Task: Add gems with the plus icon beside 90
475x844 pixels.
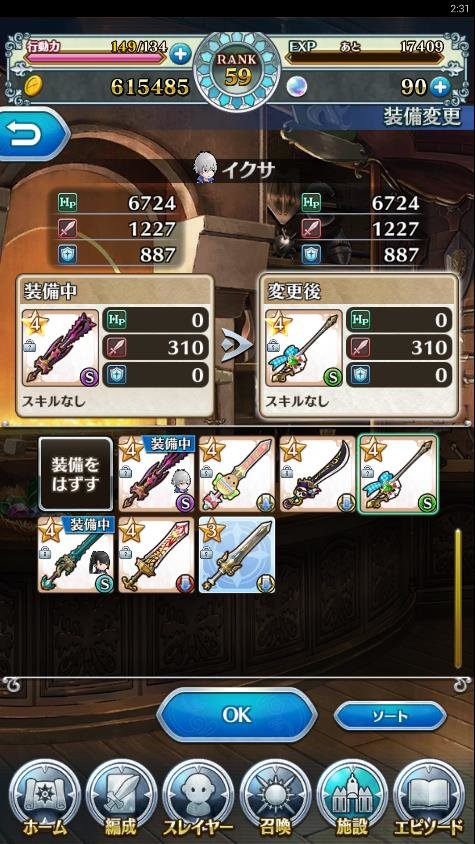Action: coord(440,87)
